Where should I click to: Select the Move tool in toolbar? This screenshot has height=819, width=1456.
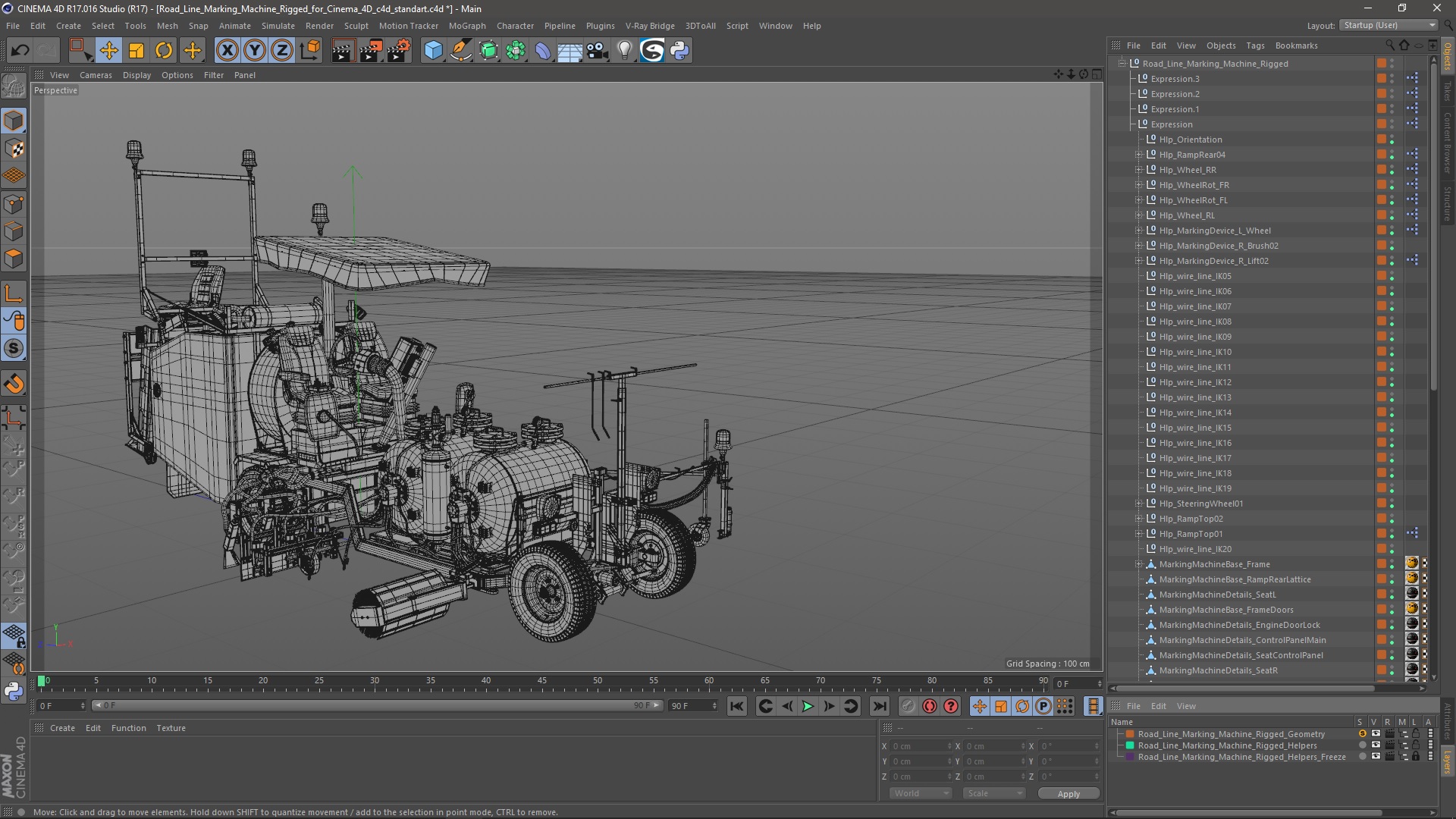108,51
